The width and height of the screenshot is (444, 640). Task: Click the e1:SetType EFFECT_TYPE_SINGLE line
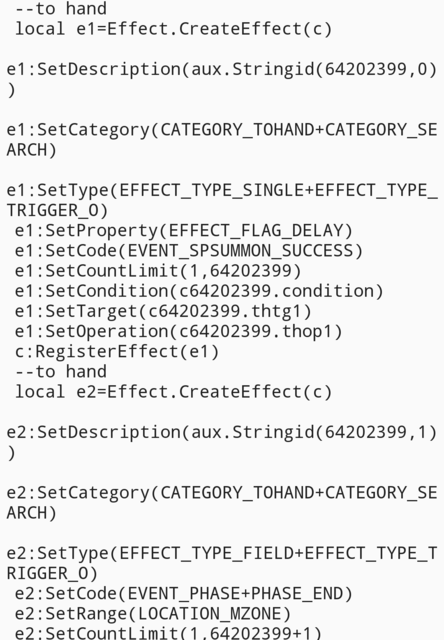[x=222, y=190]
